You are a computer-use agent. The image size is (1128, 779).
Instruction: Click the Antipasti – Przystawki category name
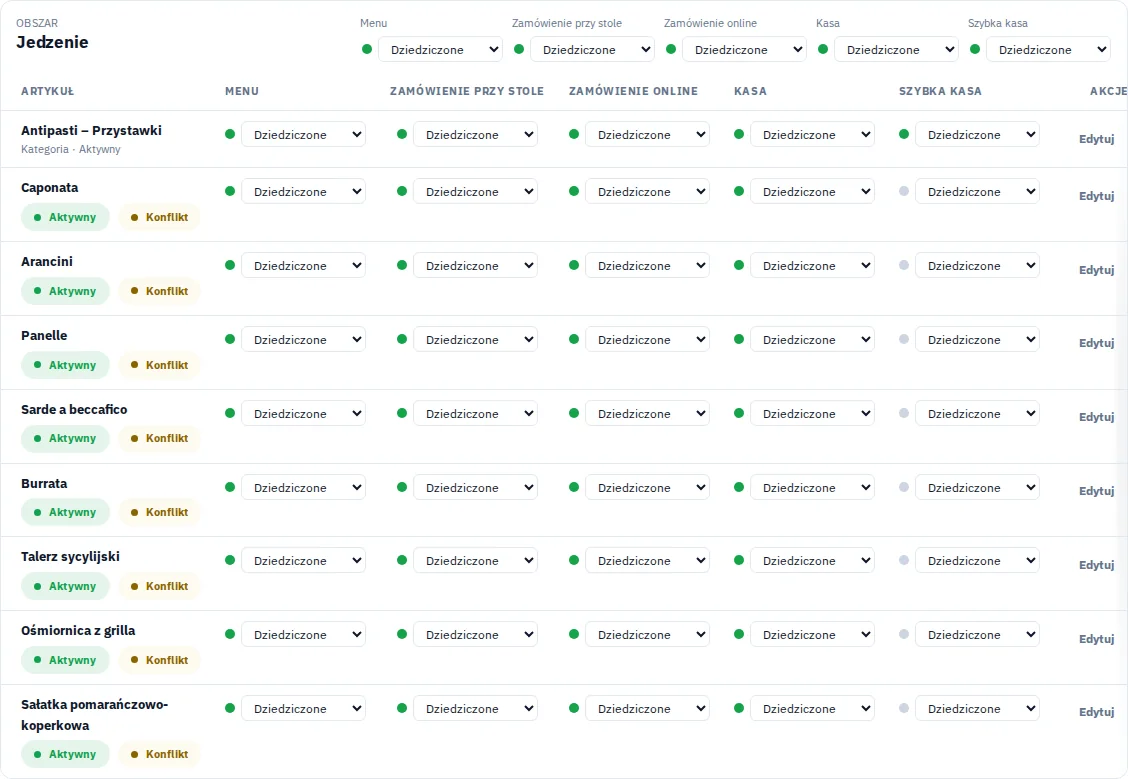[91, 130]
